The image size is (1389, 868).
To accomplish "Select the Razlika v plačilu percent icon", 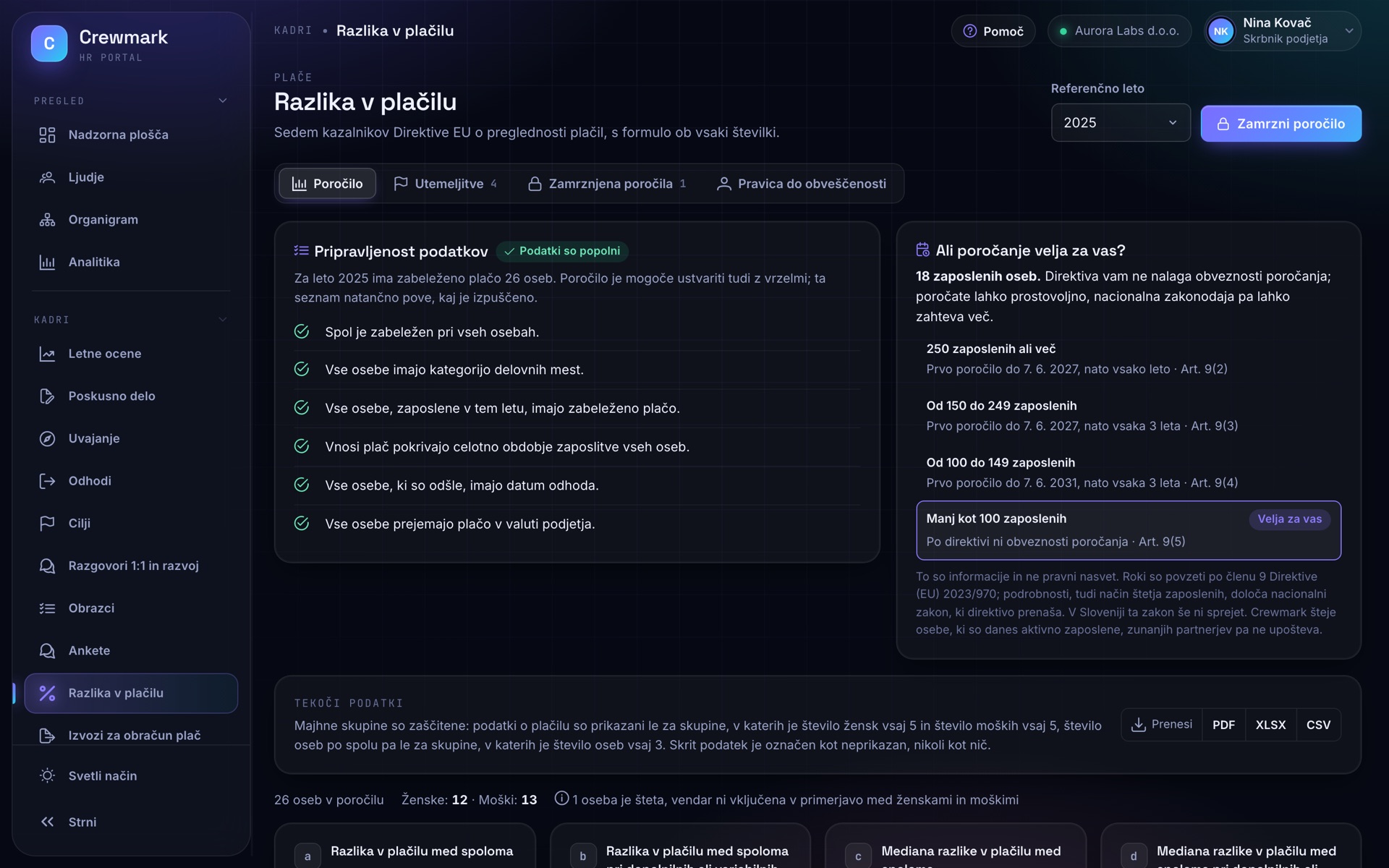I will [x=47, y=693].
